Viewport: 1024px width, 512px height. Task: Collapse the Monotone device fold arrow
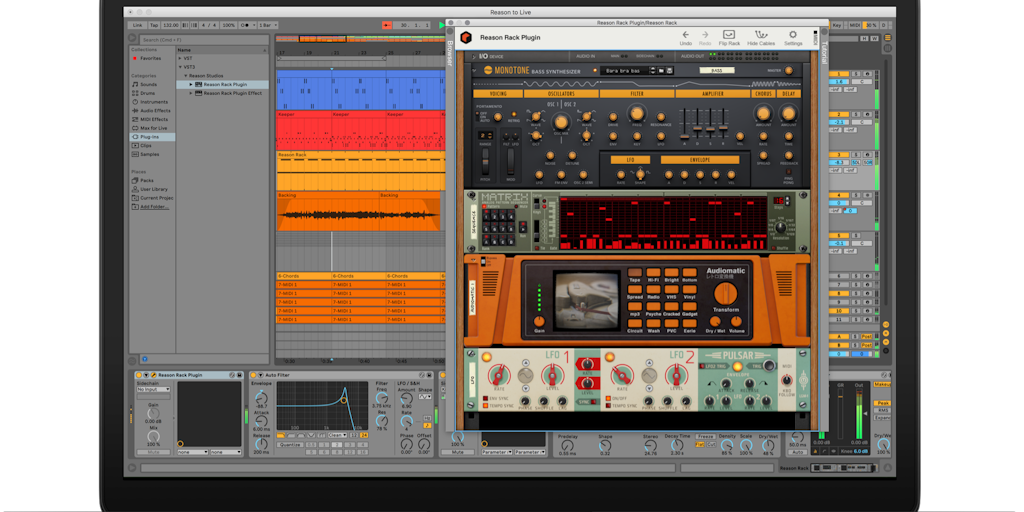tap(475, 70)
